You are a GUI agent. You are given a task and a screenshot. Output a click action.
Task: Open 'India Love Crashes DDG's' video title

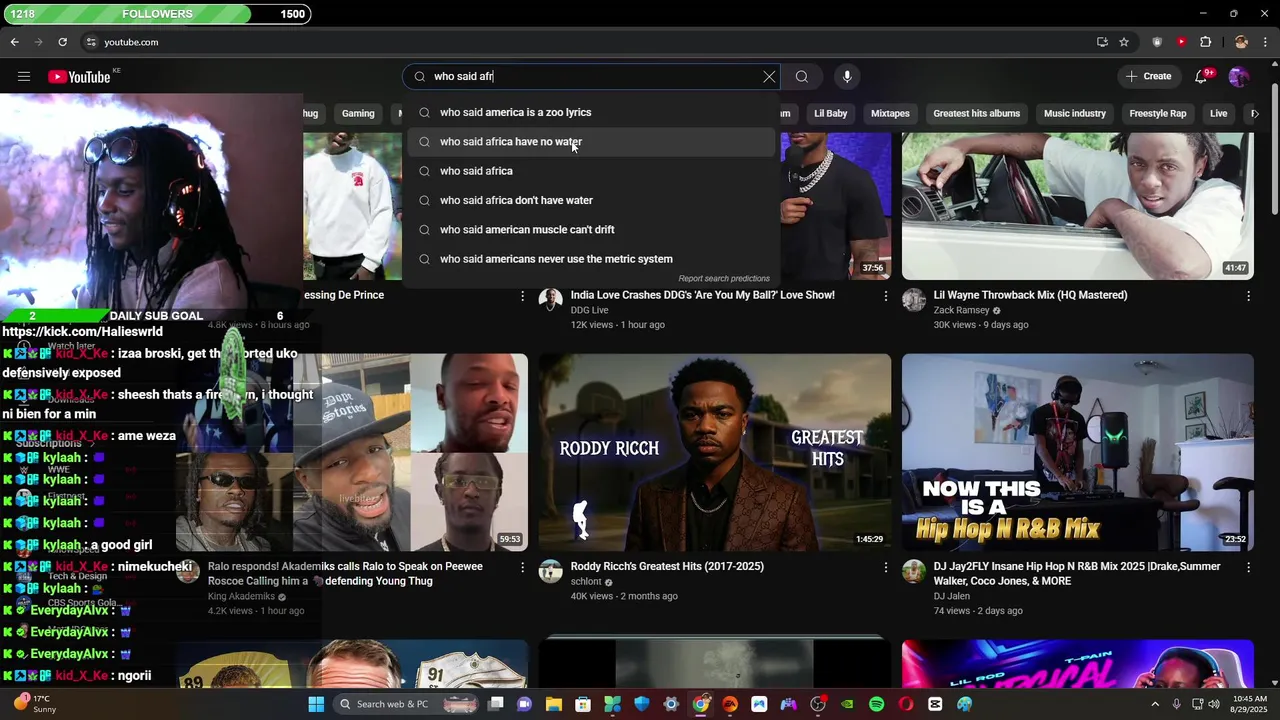[x=702, y=295]
